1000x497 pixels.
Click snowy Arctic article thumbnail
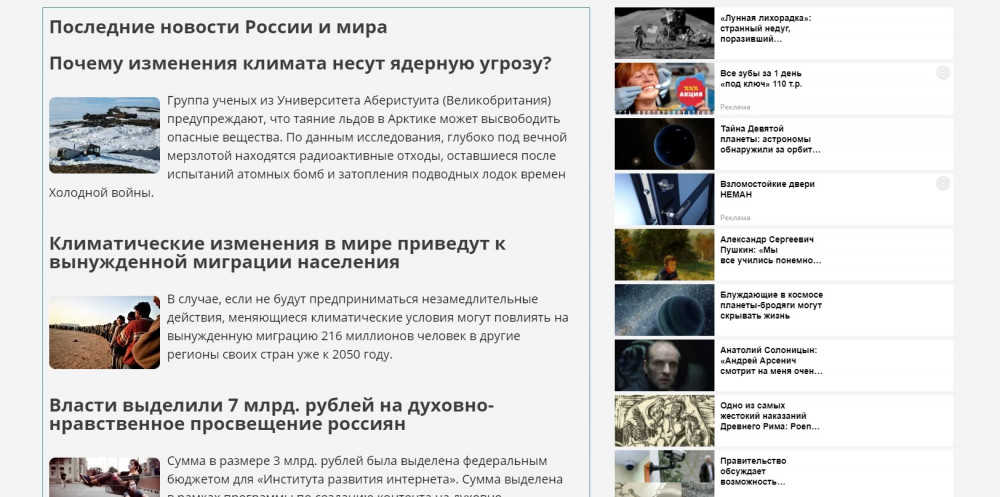(x=105, y=135)
